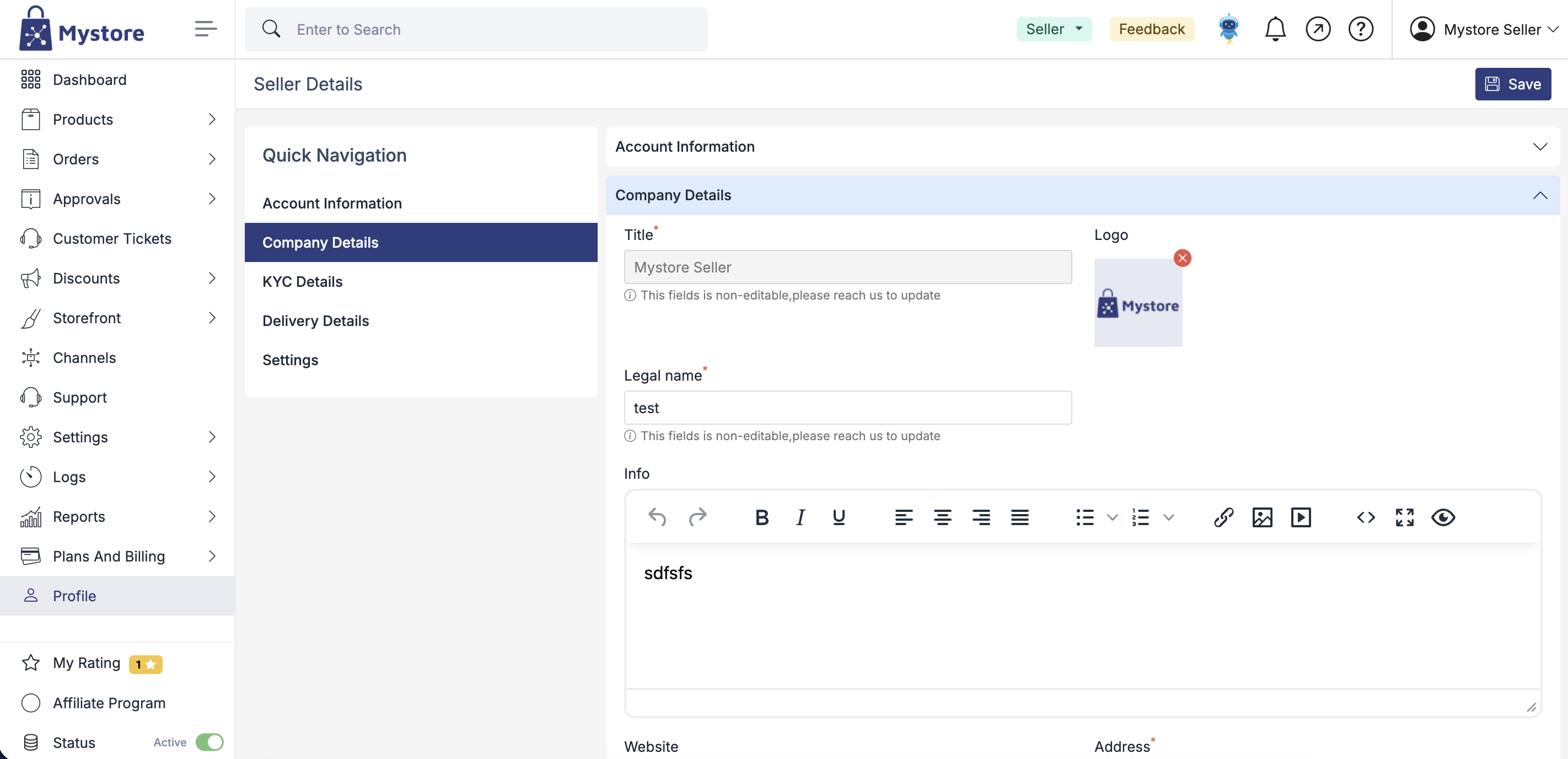The height and width of the screenshot is (759, 1568).
Task: Click the undo arrow in editor
Action: (x=657, y=517)
